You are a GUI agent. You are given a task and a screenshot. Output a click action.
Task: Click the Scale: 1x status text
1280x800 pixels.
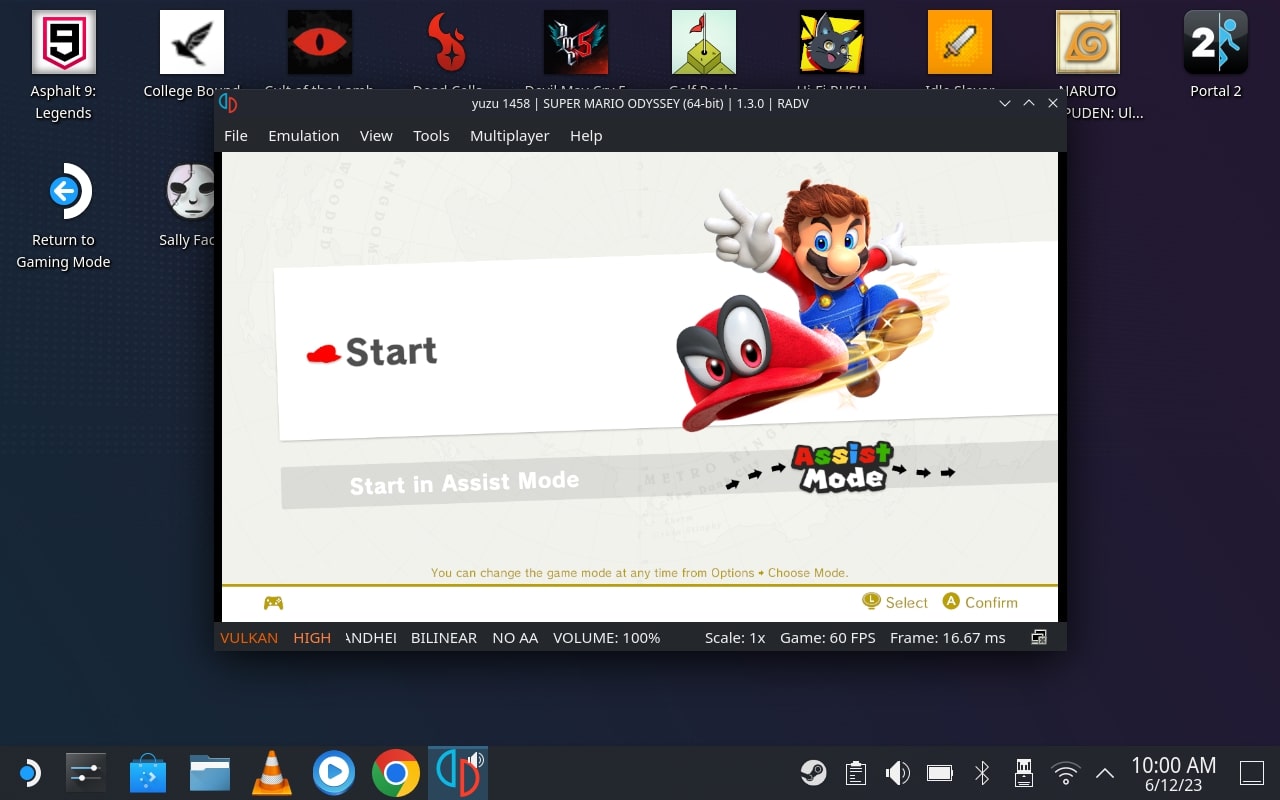[735, 638]
